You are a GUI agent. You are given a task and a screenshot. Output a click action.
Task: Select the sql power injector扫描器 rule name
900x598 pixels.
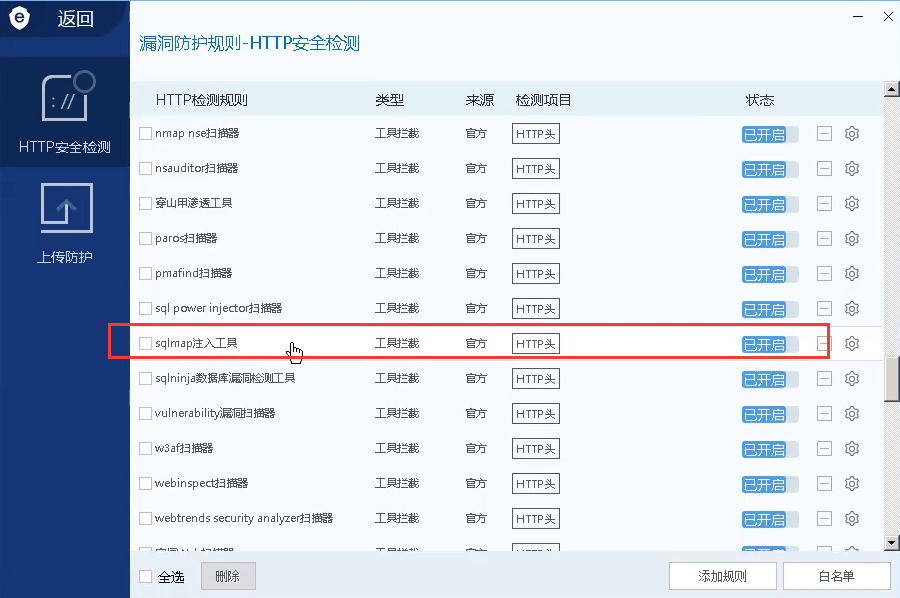click(x=219, y=308)
